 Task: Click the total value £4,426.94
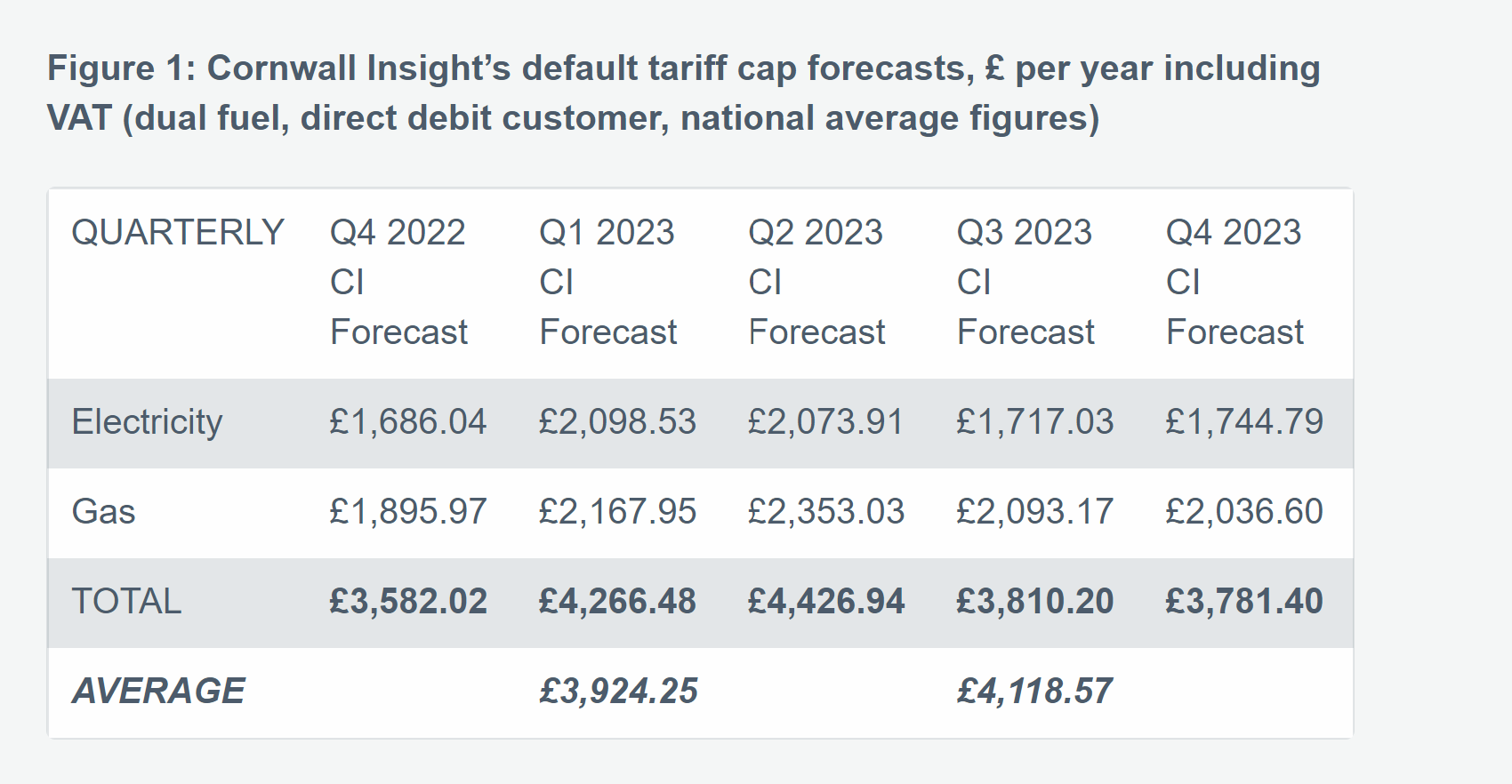[x=826, y=602]
